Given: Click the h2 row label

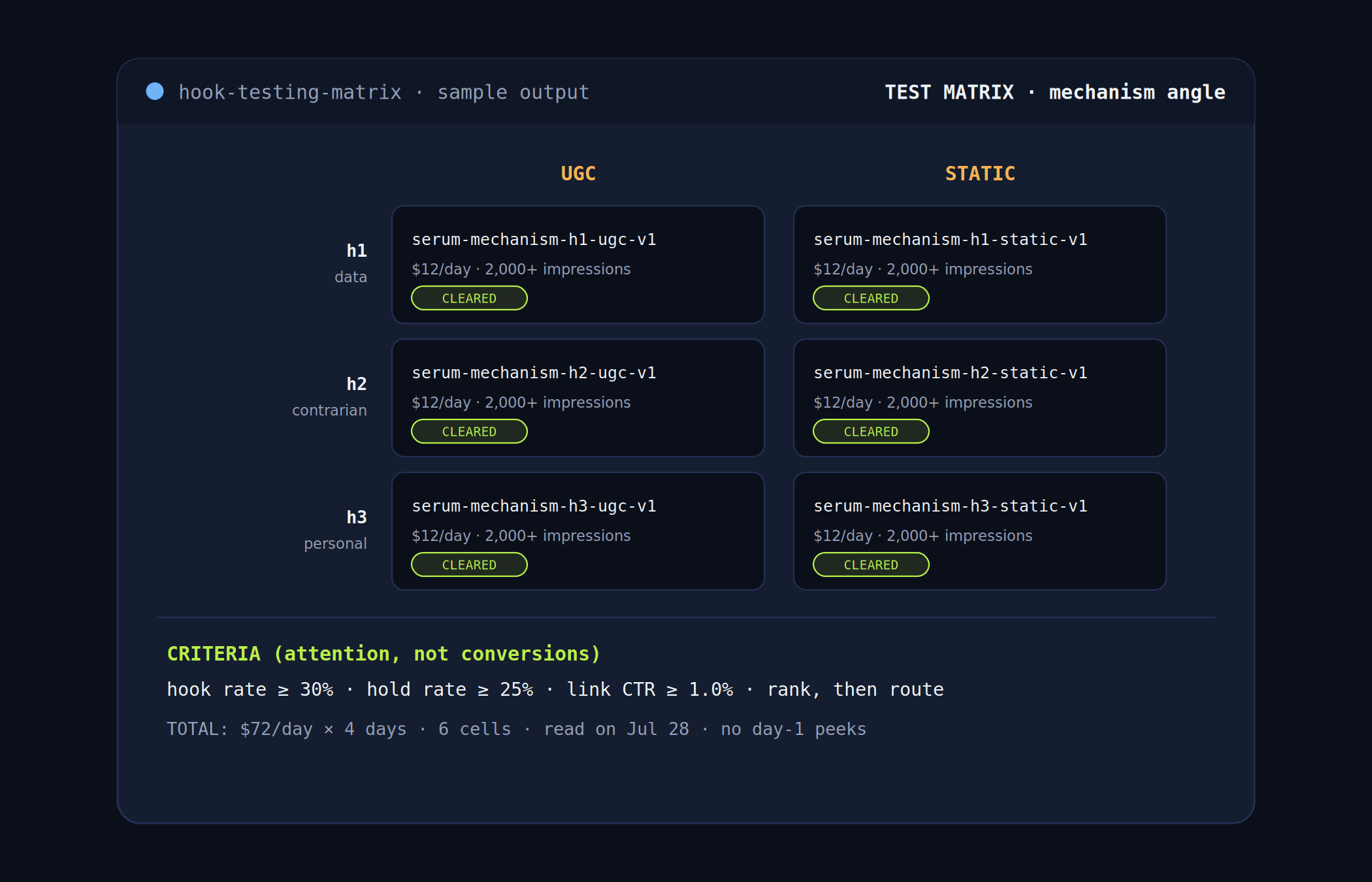Looking at the screenshot, I should 357,384.
